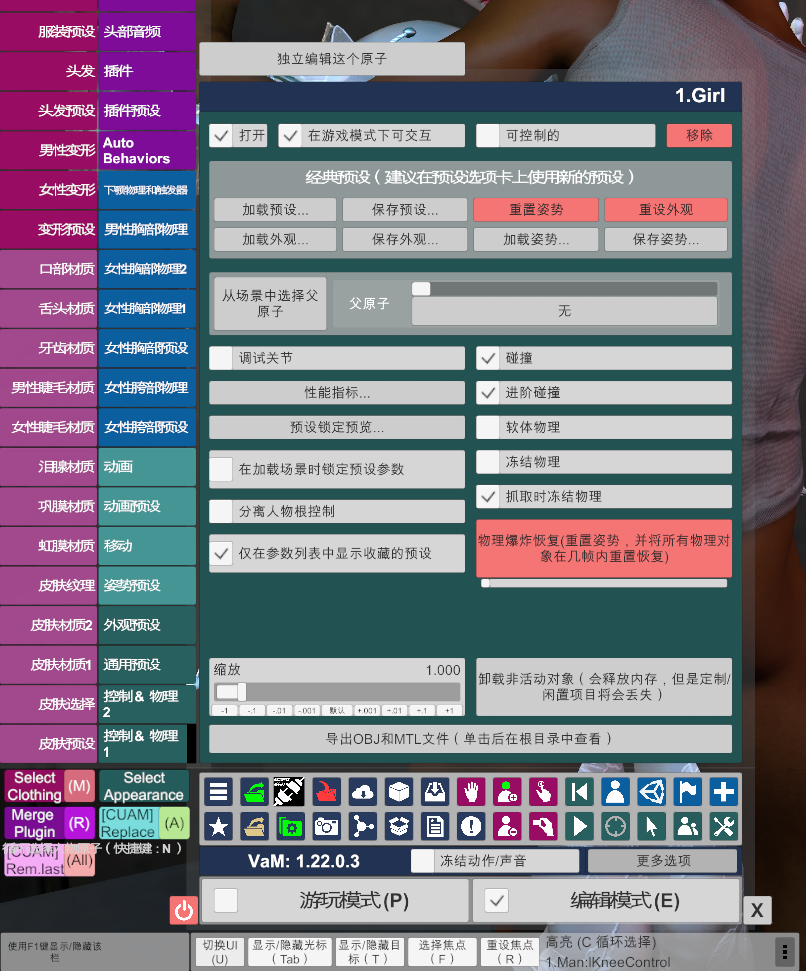
Task: Click the star favorites icon
Action: 220,826
